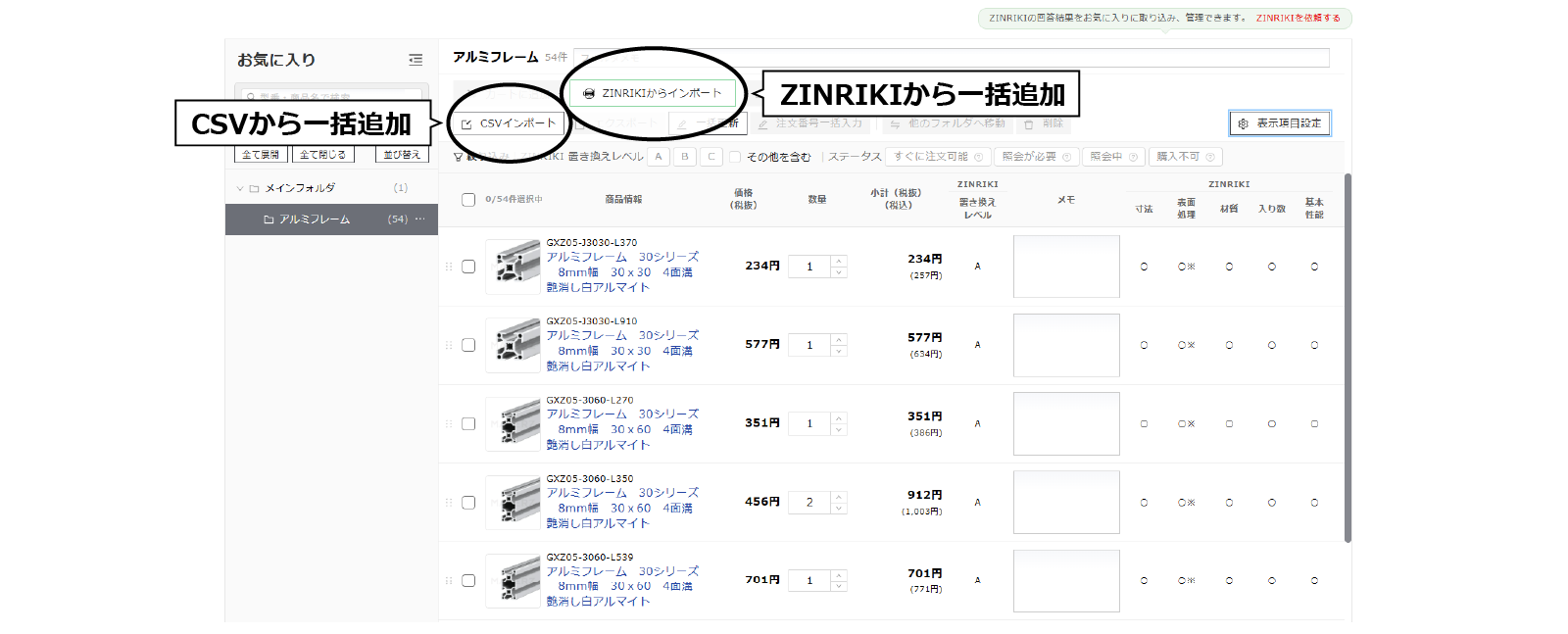The image size is (1568, 634).
Task: Click the 全て展開 button
Action: click(261, 155)
